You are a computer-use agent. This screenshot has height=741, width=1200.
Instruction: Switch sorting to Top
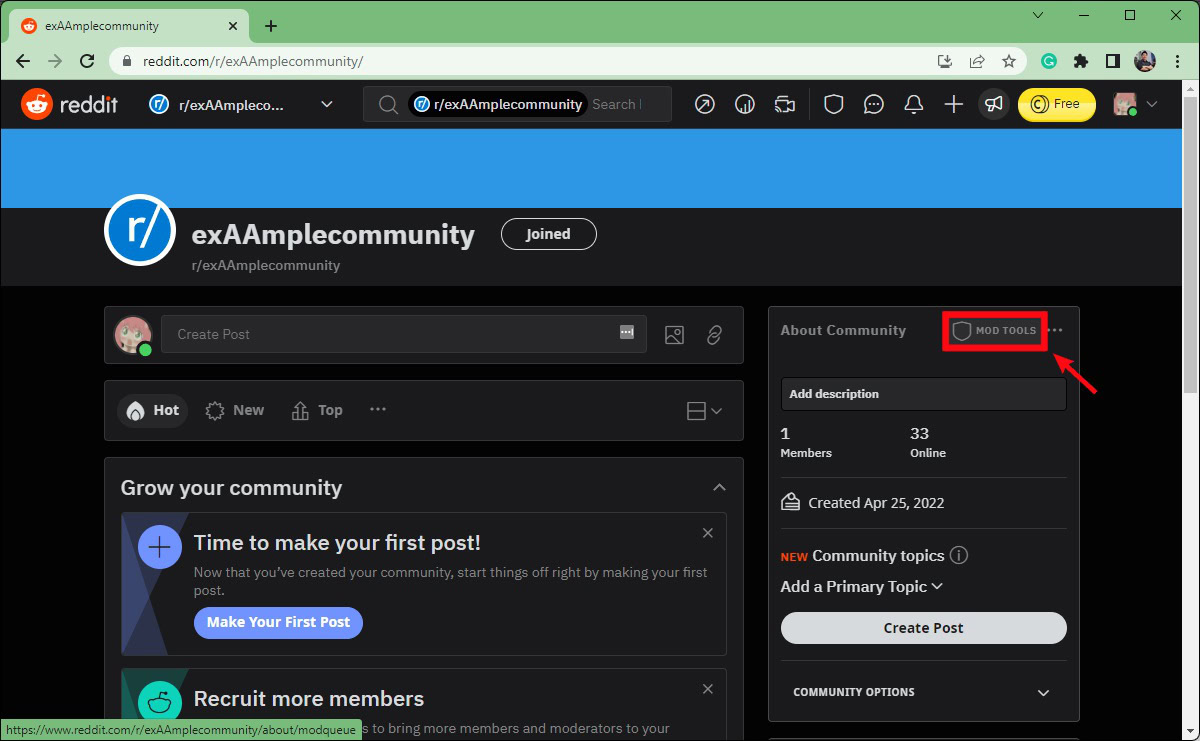point(317,410)
